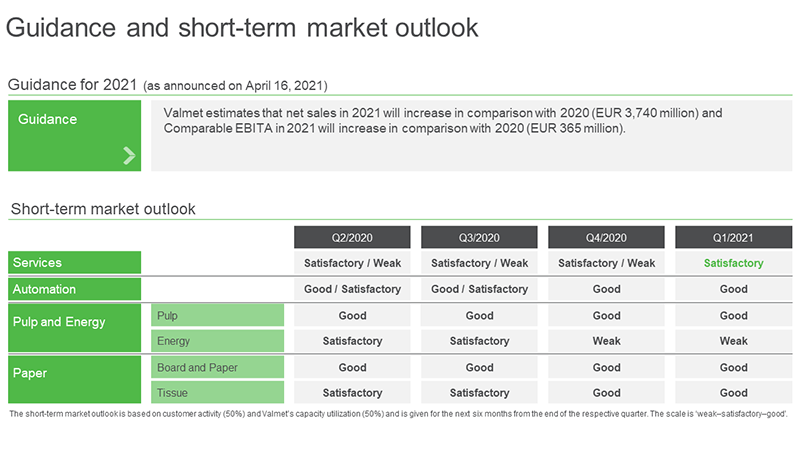Select the Q1/2021 column header
The image size is (800, 450).
733,238
